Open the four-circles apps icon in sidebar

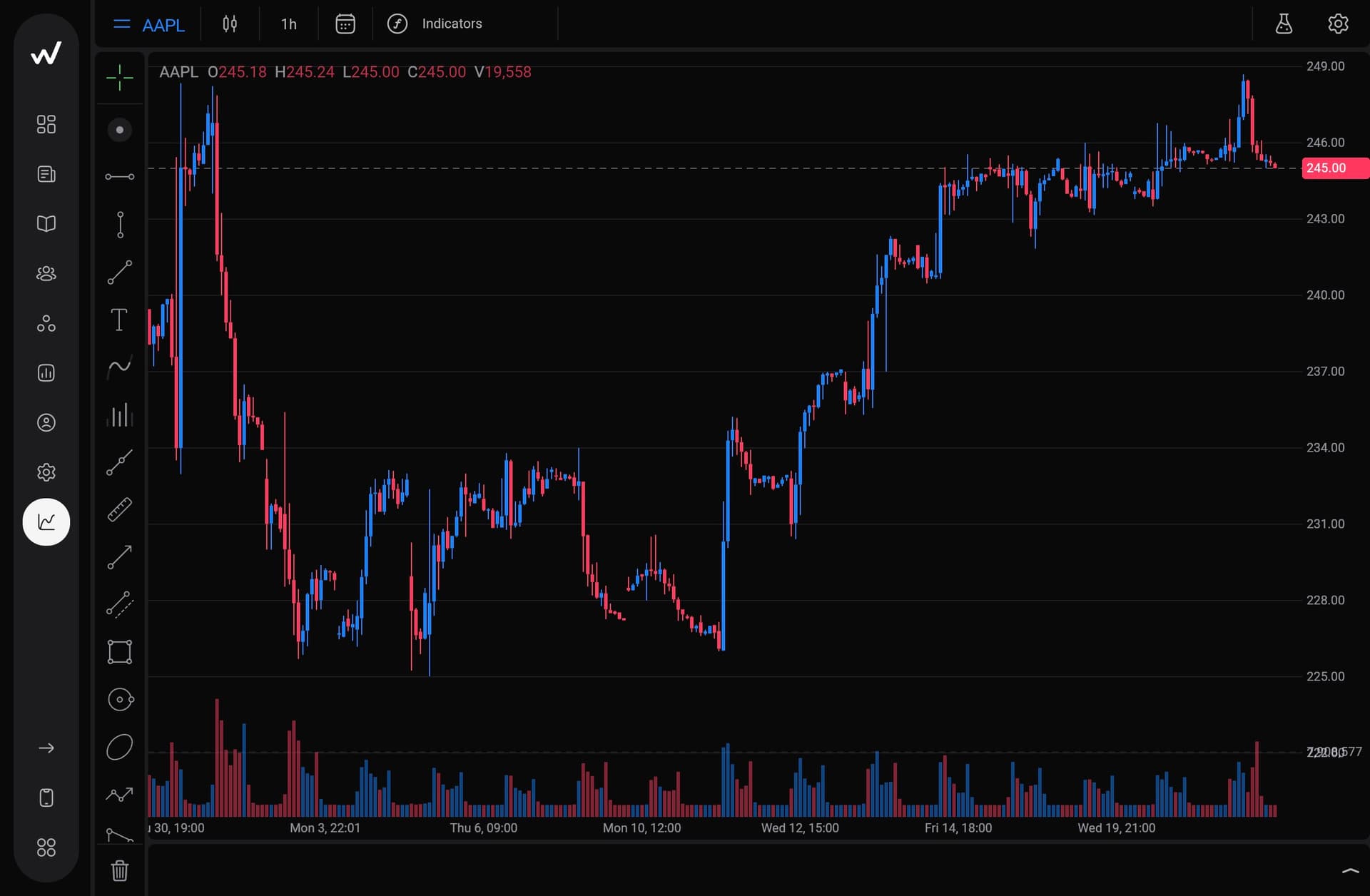(x=46, y=847)
